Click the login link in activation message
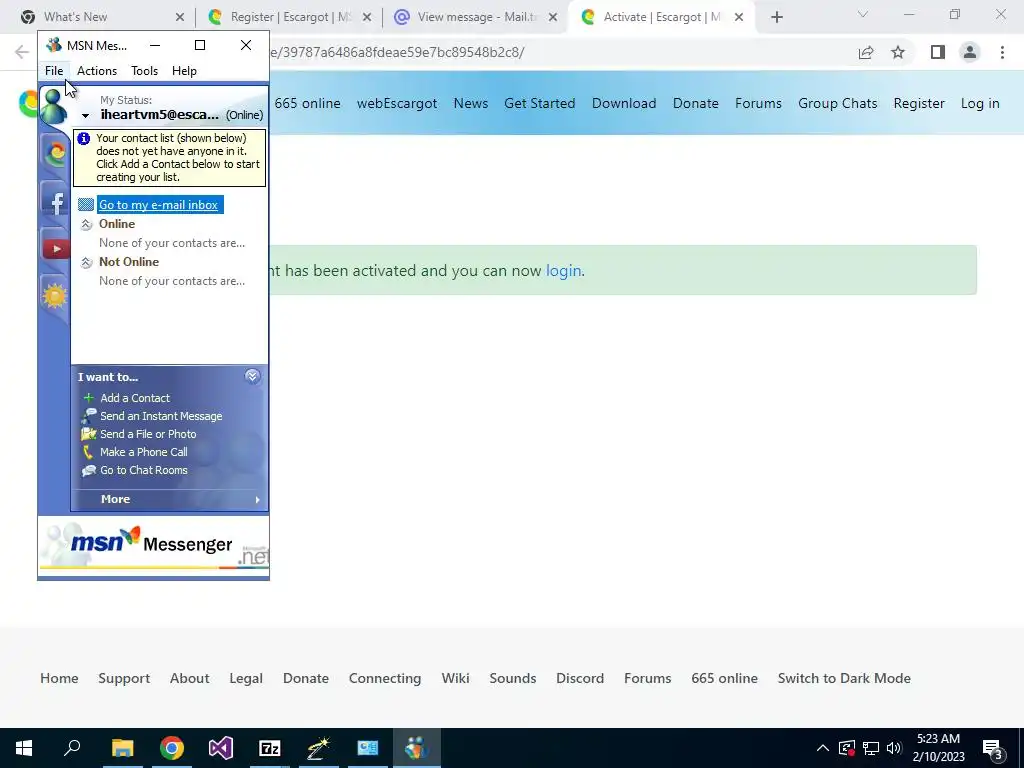 (564, 270)
